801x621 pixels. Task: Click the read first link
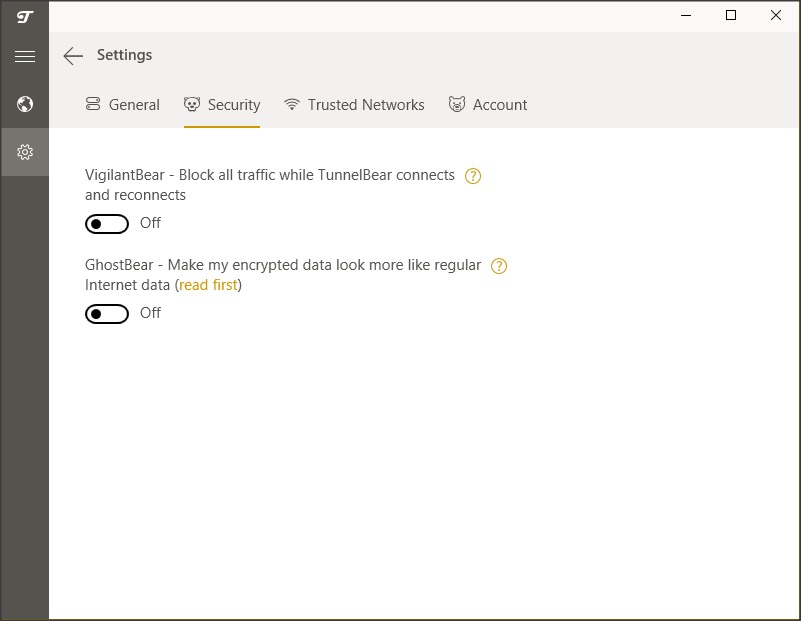click(x=208, y=285)
